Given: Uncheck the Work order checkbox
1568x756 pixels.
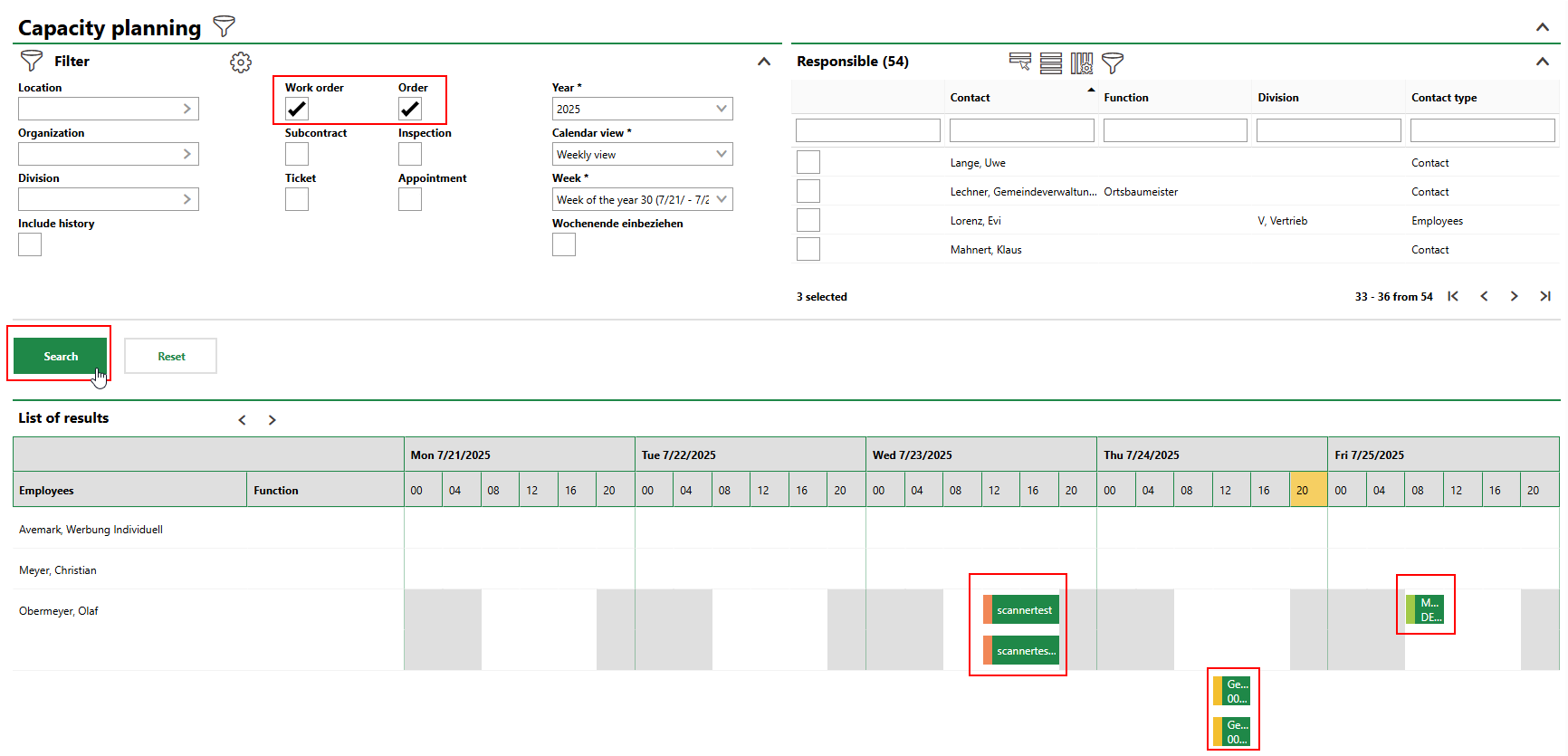Looking at the screenshot, I should (x=297, y=109).
